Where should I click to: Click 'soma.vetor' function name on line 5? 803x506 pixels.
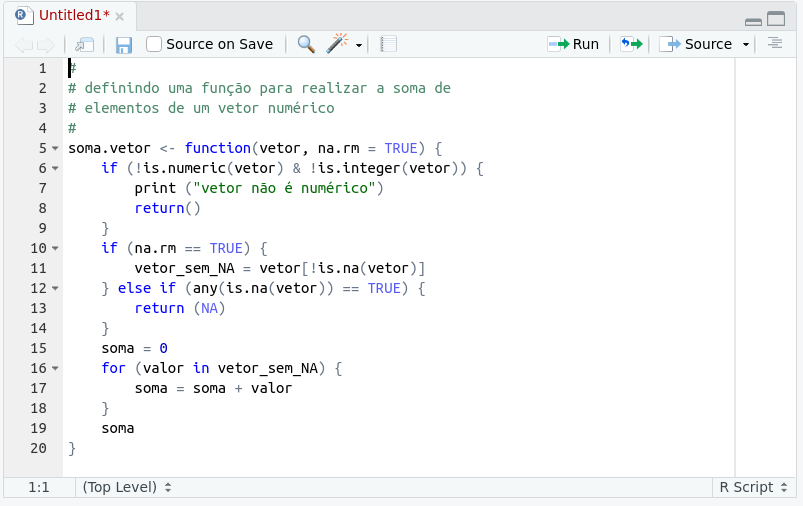pos(110,149)
